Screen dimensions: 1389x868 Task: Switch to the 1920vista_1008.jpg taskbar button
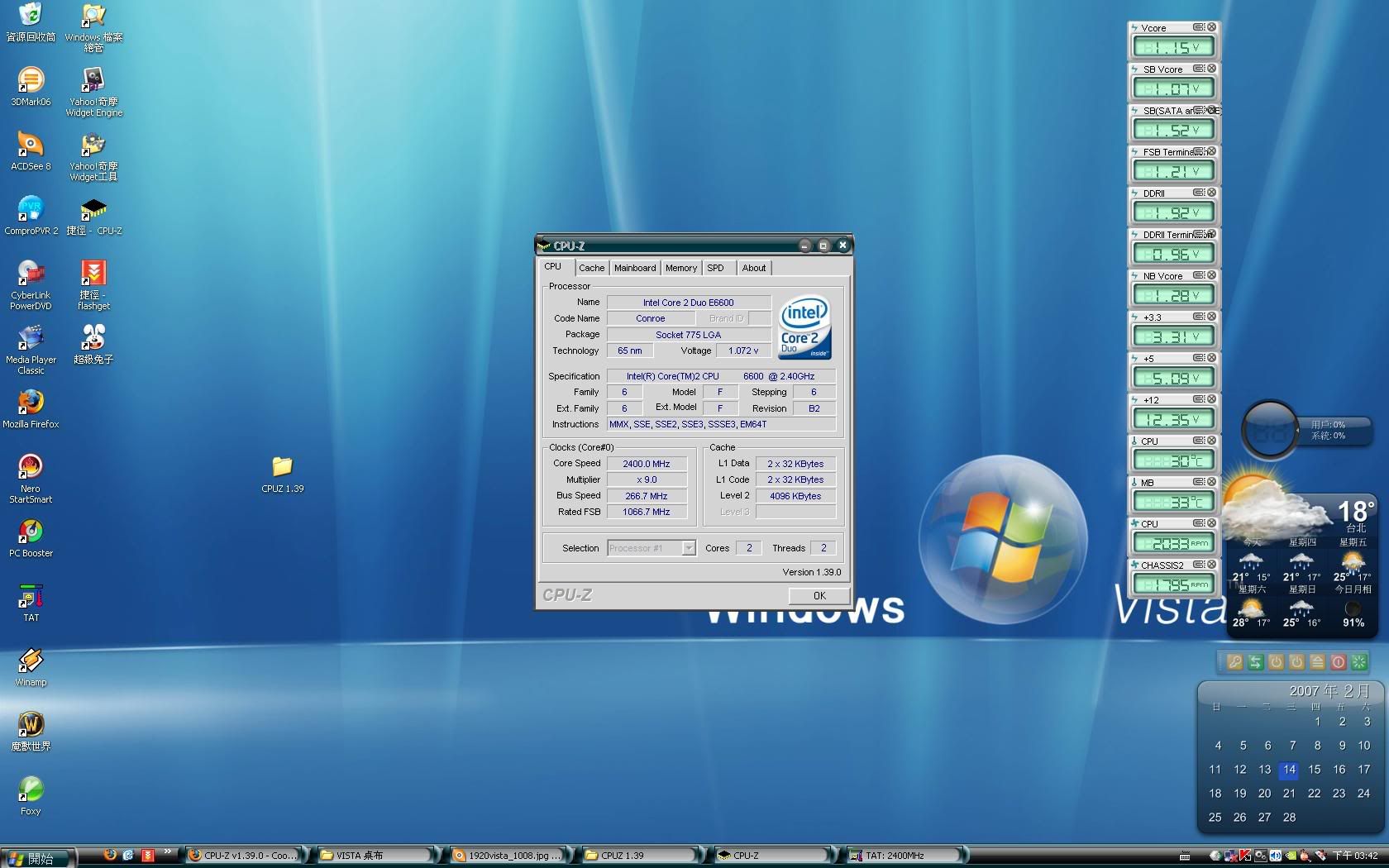tap(510, 856)
